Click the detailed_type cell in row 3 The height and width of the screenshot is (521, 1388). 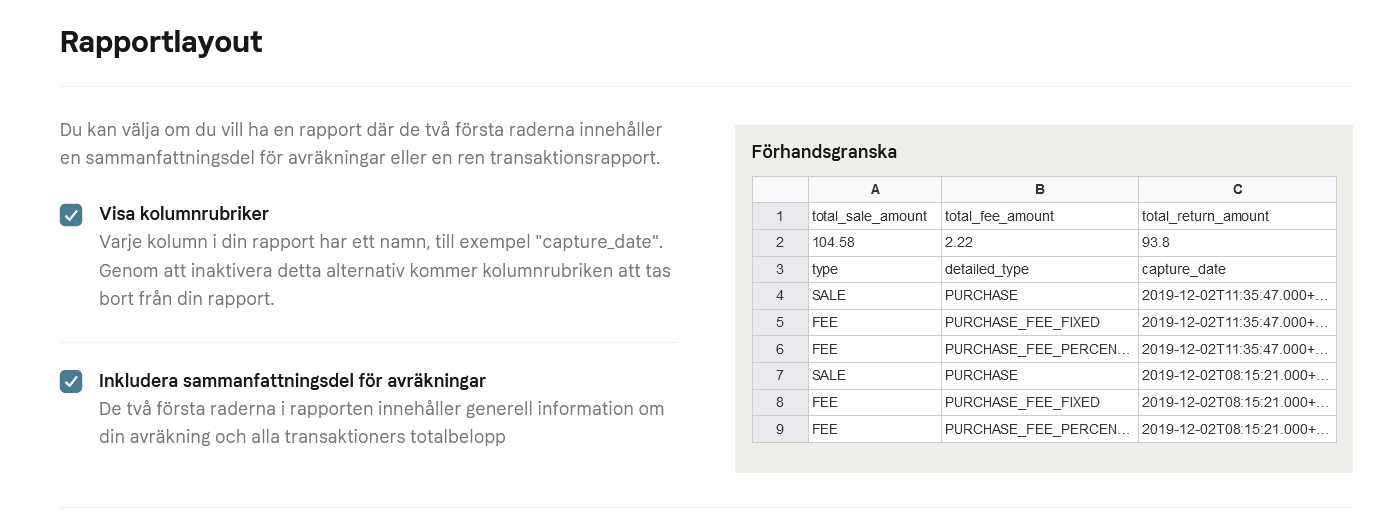click(x=1040, y=269)
